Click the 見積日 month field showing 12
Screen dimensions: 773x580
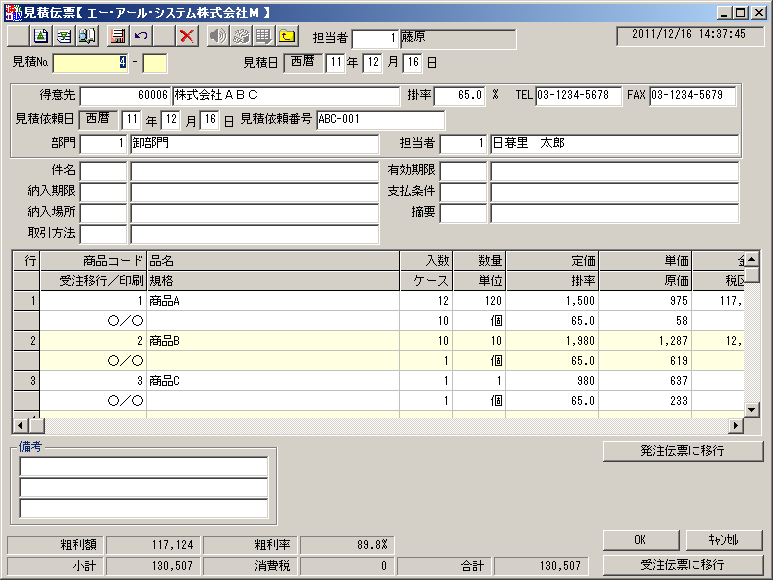coord(373,63)
